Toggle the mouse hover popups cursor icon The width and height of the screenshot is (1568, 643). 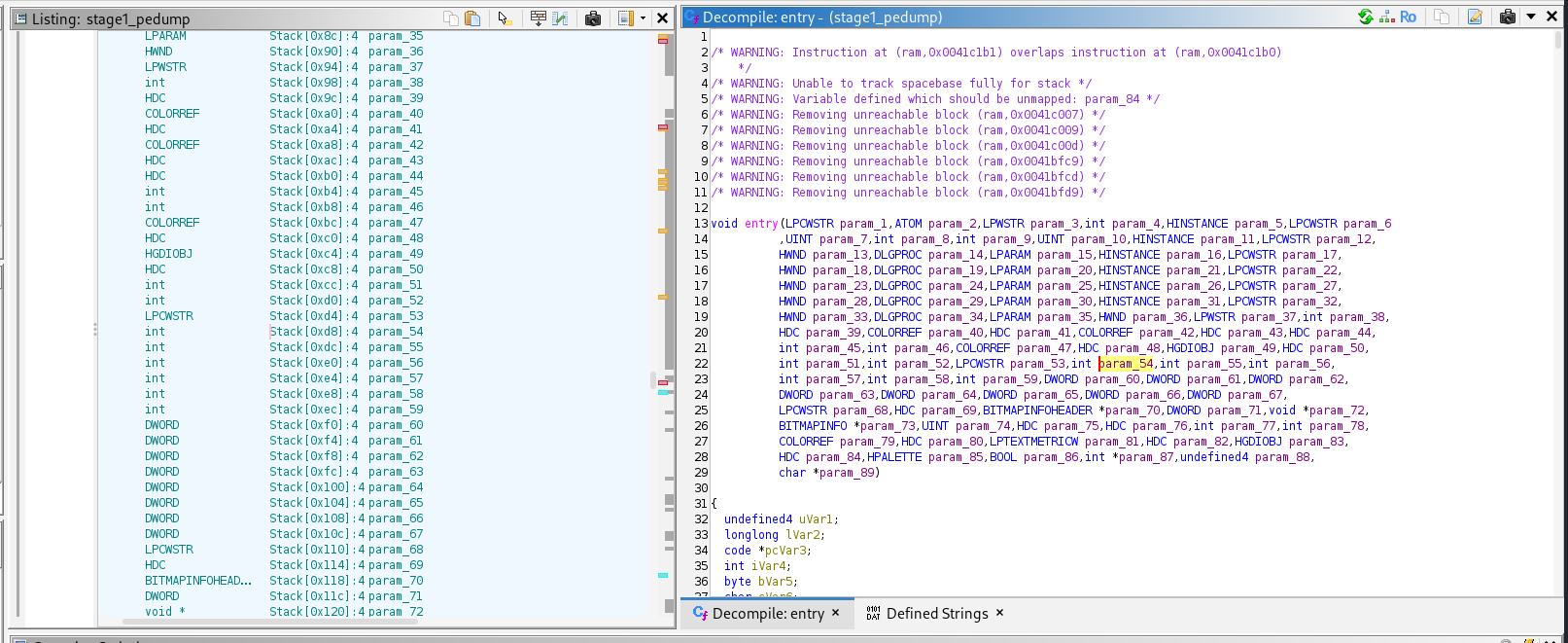[505, 18]
